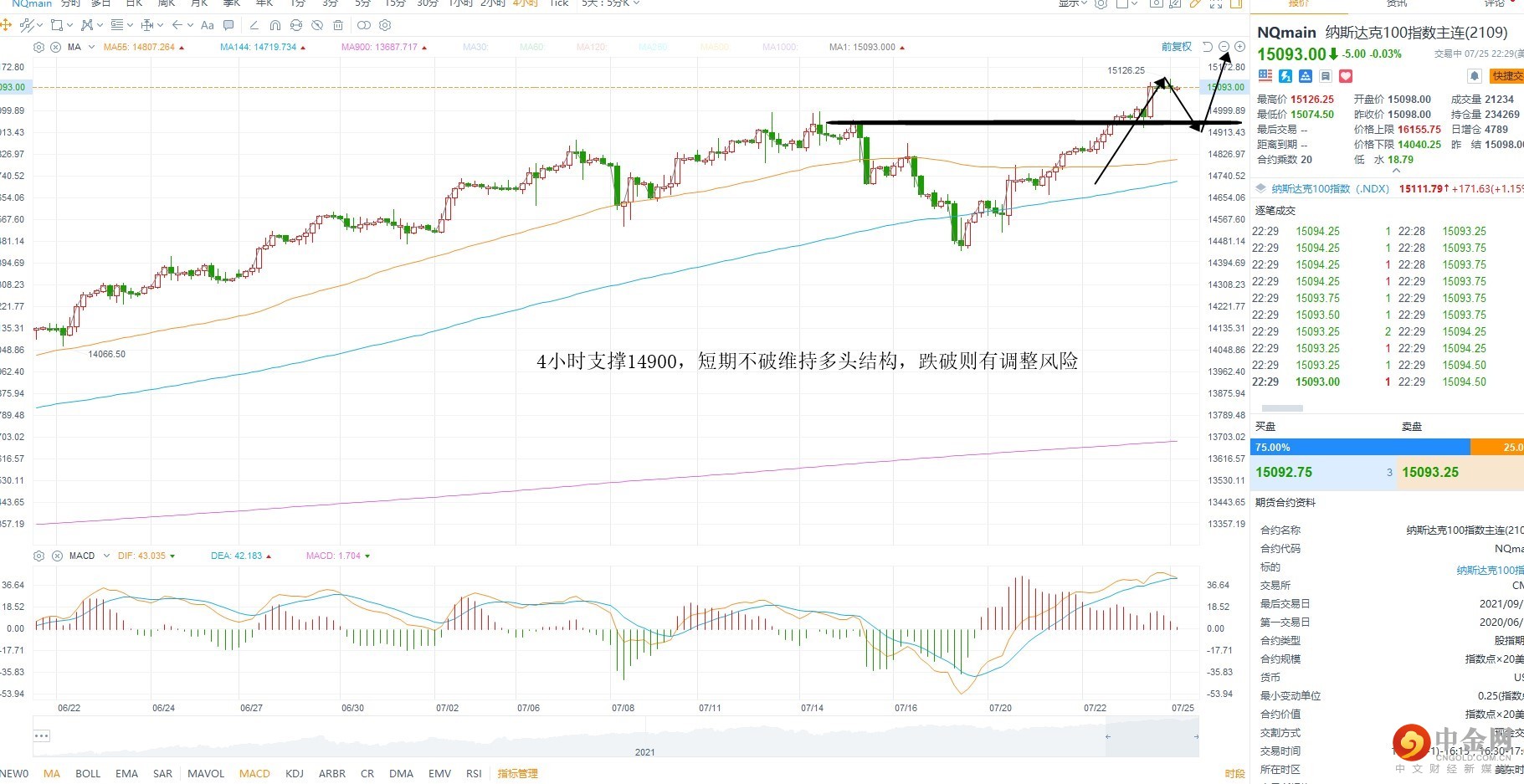The height and width of the screenshot is (784, 1524).
Task: Click the gray notes document icon
Action: [x=1326, y=76]
